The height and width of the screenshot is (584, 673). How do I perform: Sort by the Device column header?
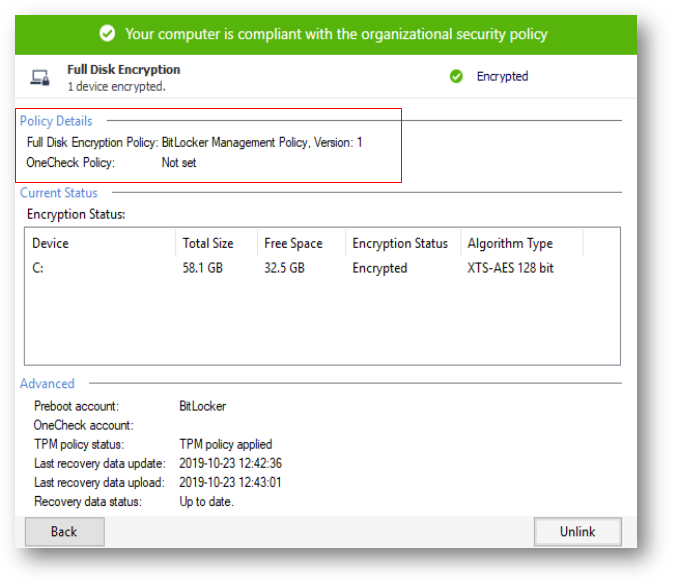click(50, 243)
